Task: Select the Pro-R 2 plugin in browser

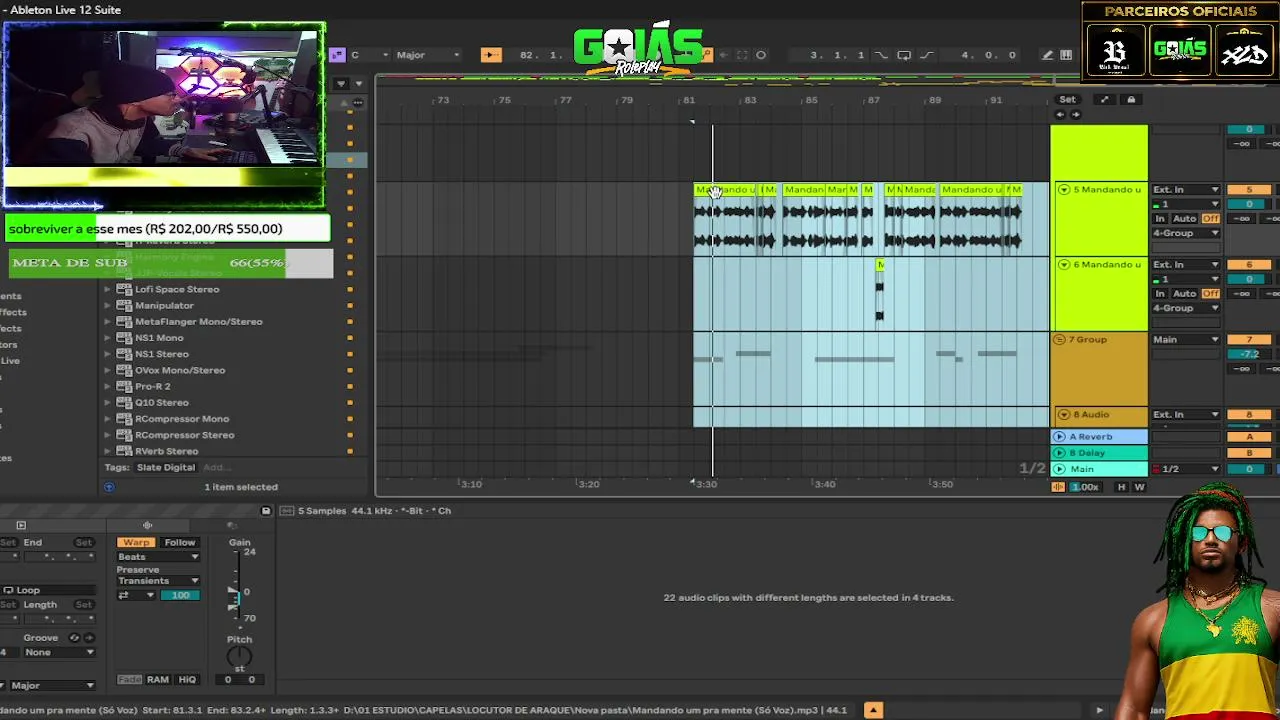Action: [x=152, y=386]
